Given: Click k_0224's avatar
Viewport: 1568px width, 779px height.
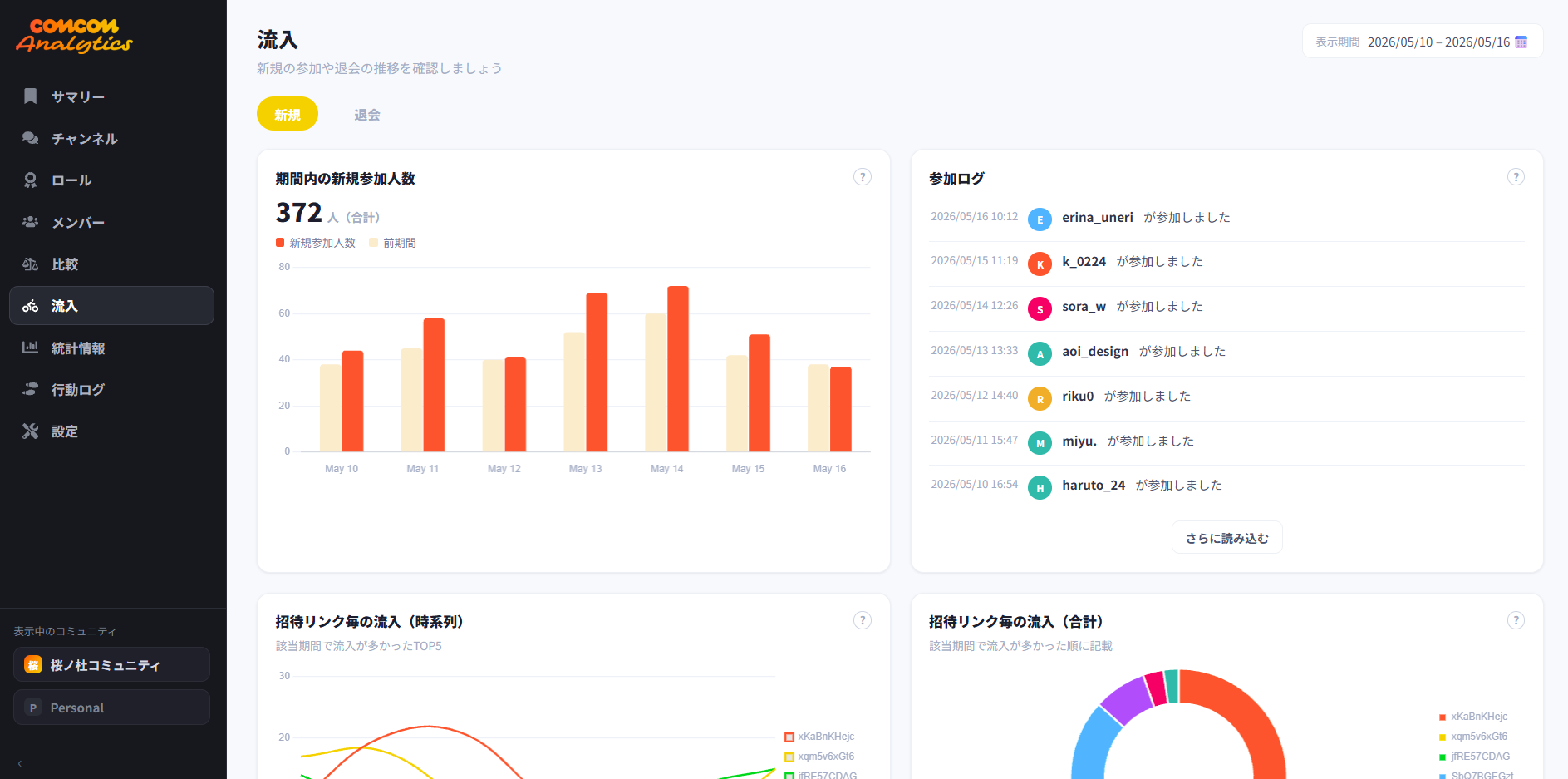Looking at the screenshot, I should pyautogui.click(x=1040, y=264).
